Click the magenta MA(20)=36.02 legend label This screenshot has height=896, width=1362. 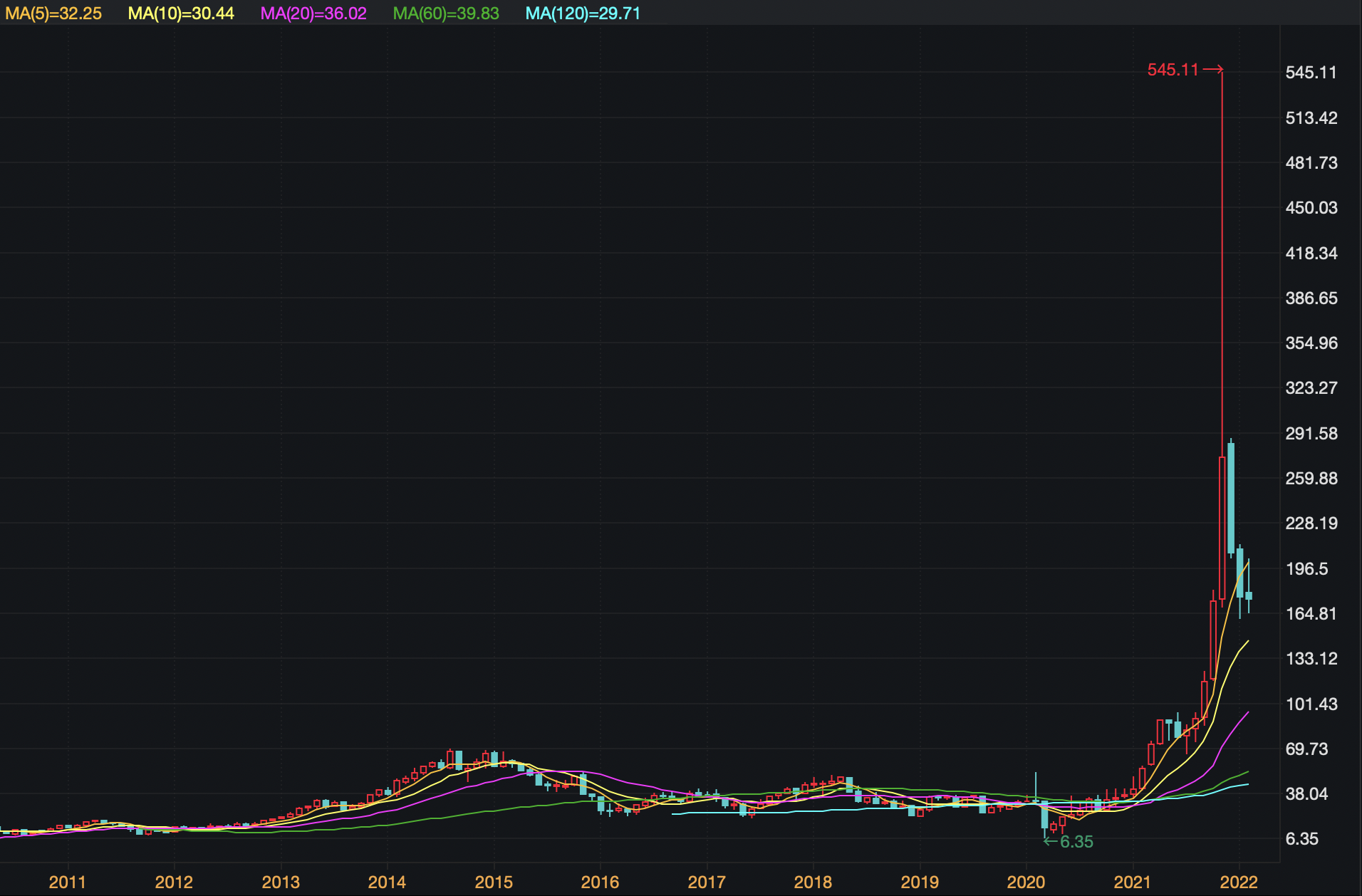click(x=313, y=14)
